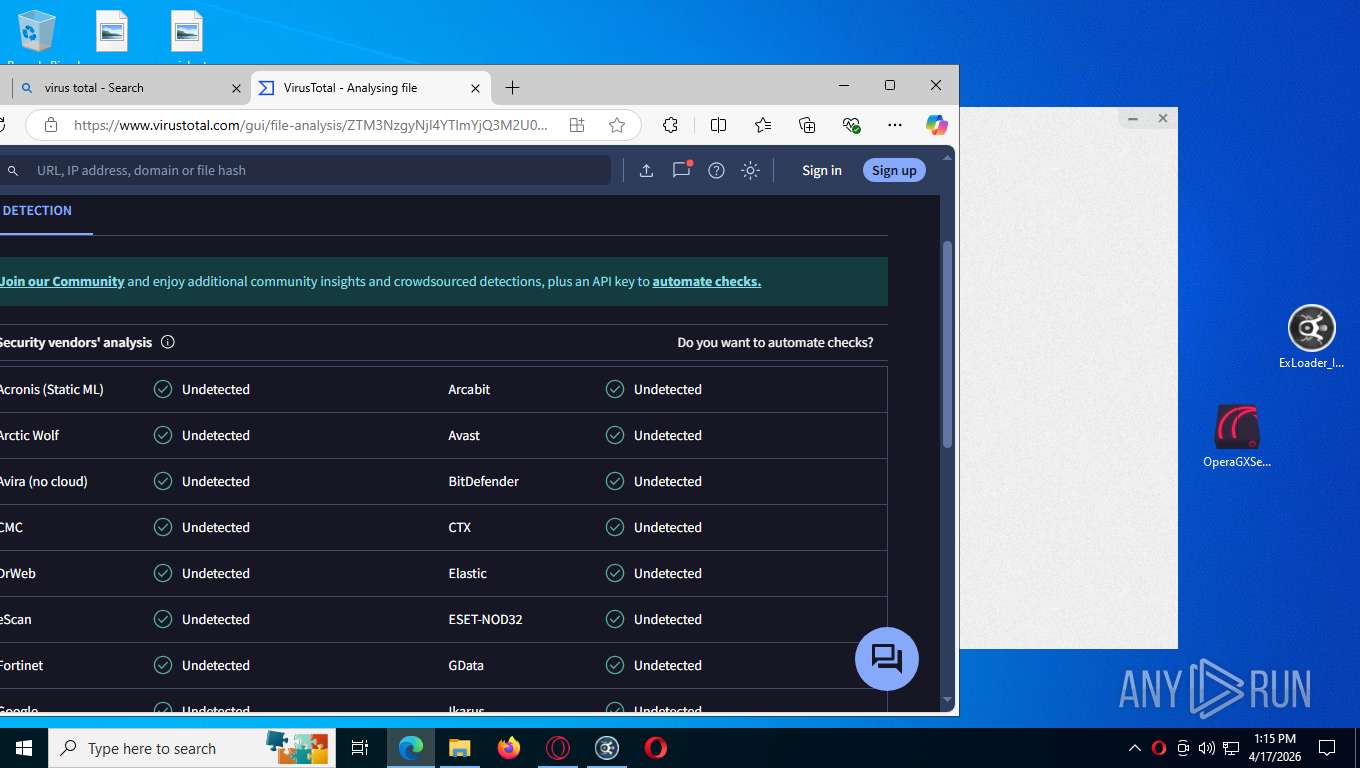Open Edge Collections icon
The height and width of the screenshot is (768, 1360).
click(807, 125)
